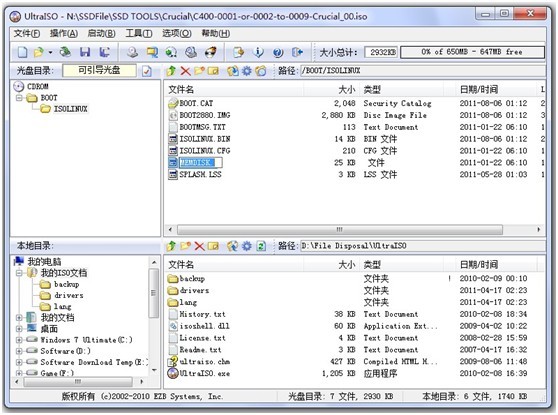Go up one level in disc pane
This screenshot has height=415, width=558.
click(x=171, y=71)
